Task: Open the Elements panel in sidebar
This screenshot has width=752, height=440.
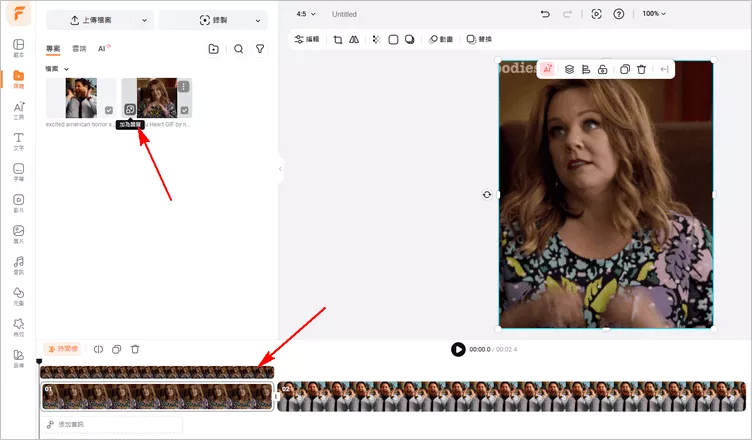Action: [19, 297]
